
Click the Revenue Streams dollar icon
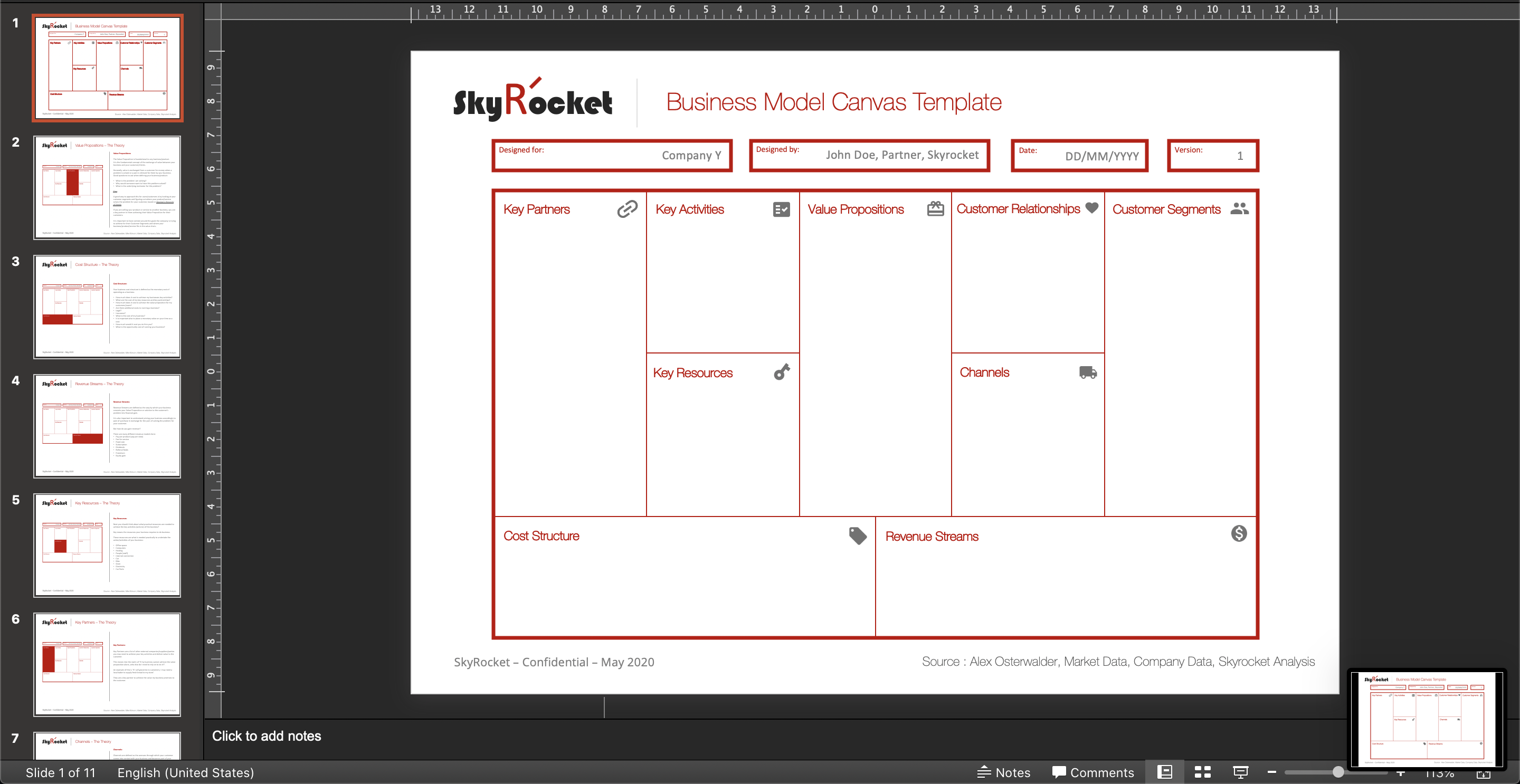[1239, 533]
